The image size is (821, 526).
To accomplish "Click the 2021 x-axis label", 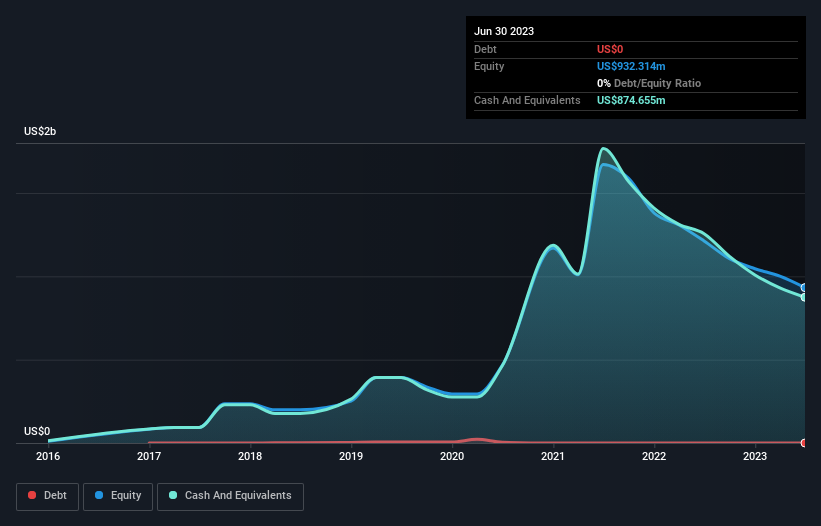I will click(553, 456).
